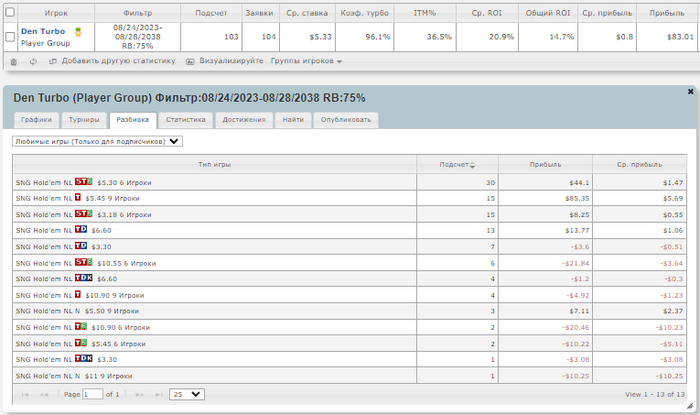Click the filter cell 08/24/2023-08/28/2038 RB:75%

pos(138,37)
